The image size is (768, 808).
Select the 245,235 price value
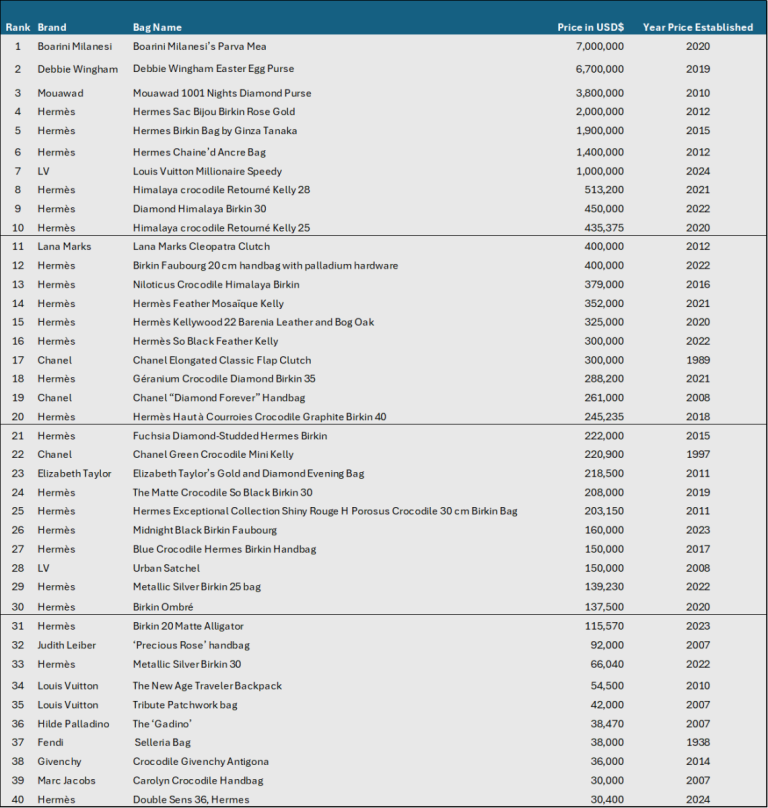[x=604, y=417]
